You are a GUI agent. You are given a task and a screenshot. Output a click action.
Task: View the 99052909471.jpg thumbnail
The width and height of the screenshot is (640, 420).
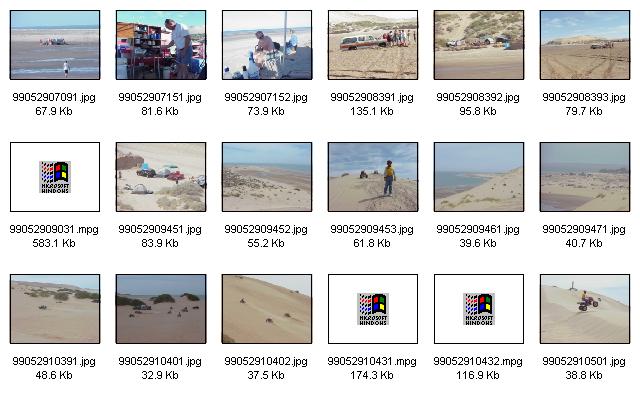point(585,177)
